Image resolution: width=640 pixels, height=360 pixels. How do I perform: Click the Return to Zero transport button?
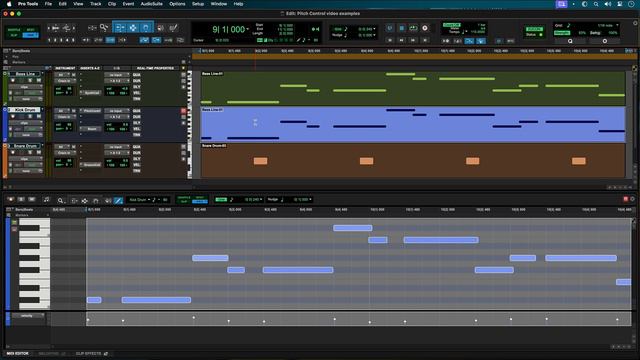pyautogui.click(x=390, y=40)
